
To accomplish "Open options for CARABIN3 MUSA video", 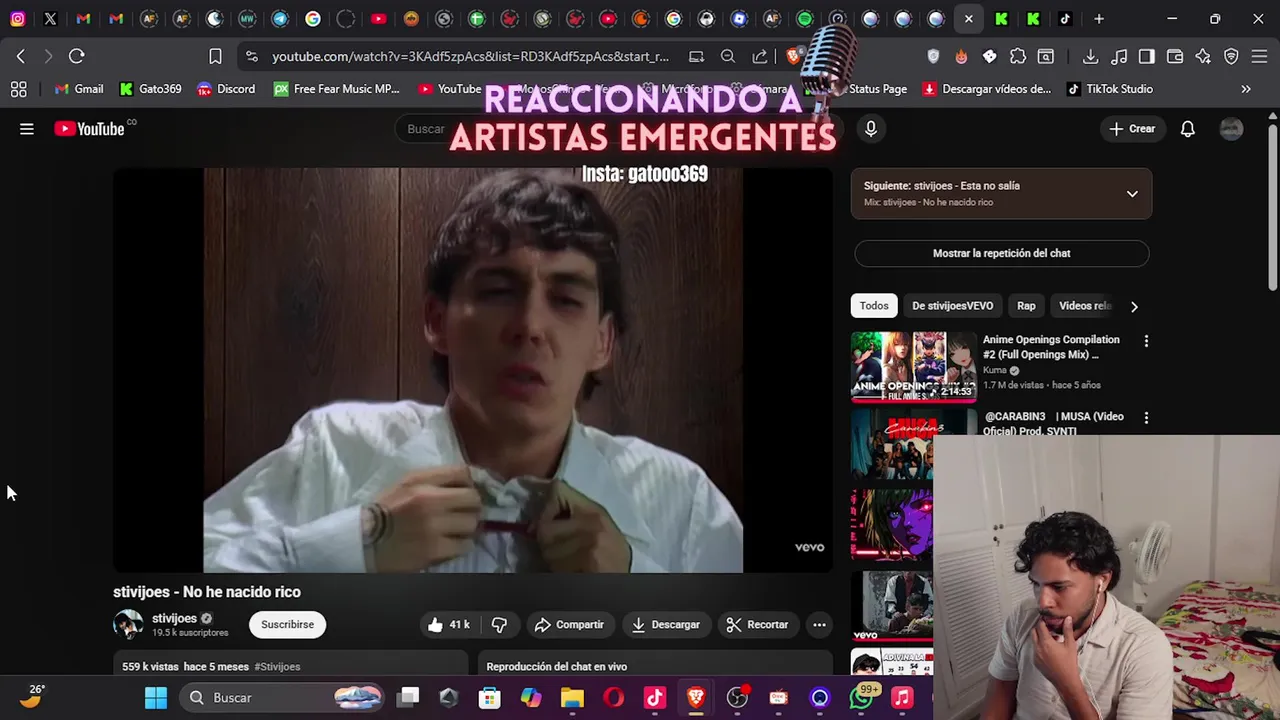I will 1146,418.
